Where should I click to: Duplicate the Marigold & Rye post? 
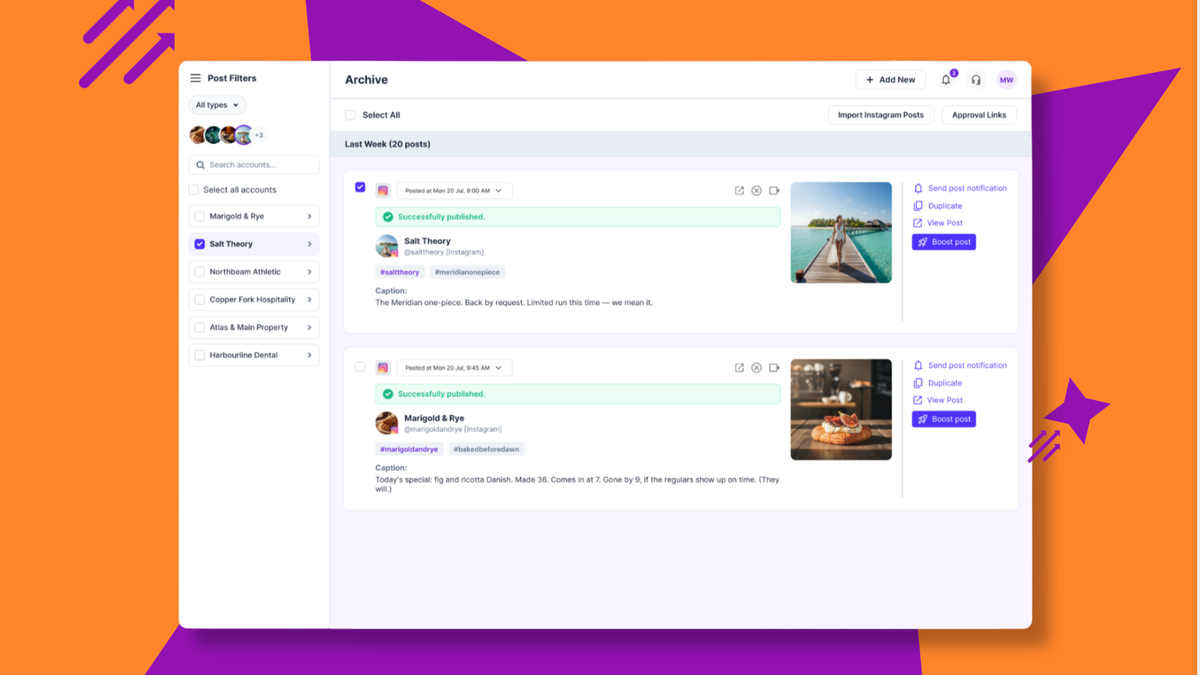[x=938, y=383]
